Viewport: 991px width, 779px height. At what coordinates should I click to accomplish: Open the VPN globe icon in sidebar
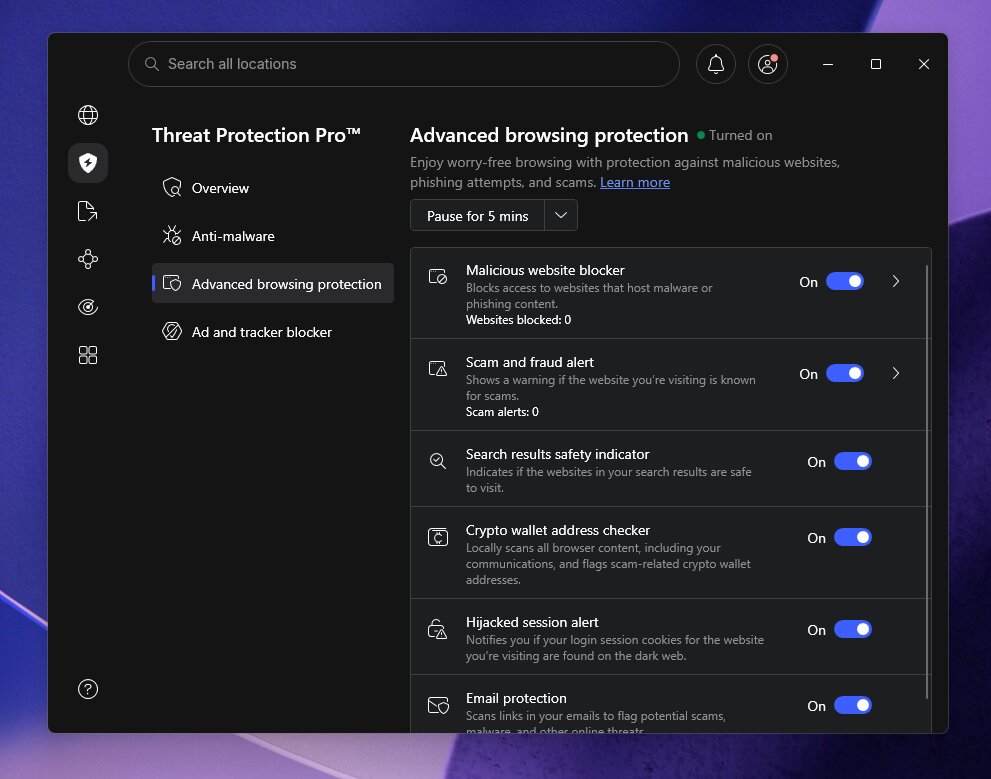(88, 115)
